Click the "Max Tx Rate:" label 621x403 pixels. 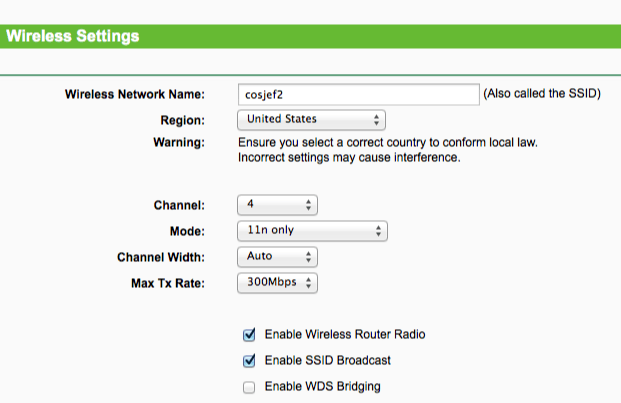coord(167,283)
